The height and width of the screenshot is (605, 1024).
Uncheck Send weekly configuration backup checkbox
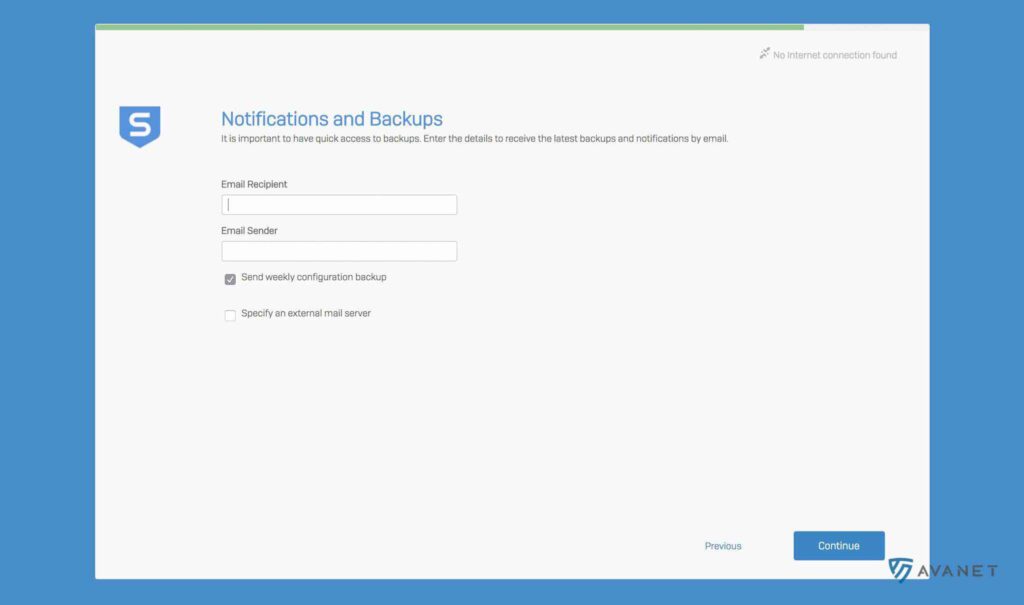click(230, 279)
